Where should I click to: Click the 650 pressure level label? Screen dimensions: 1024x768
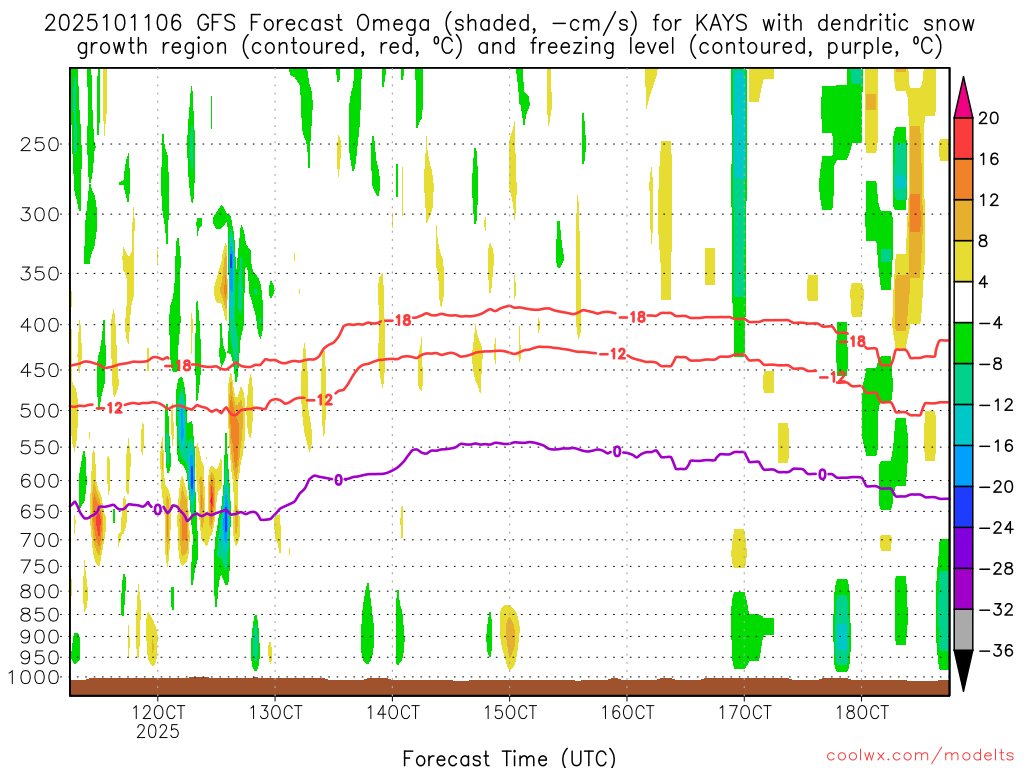pos(40,511)
